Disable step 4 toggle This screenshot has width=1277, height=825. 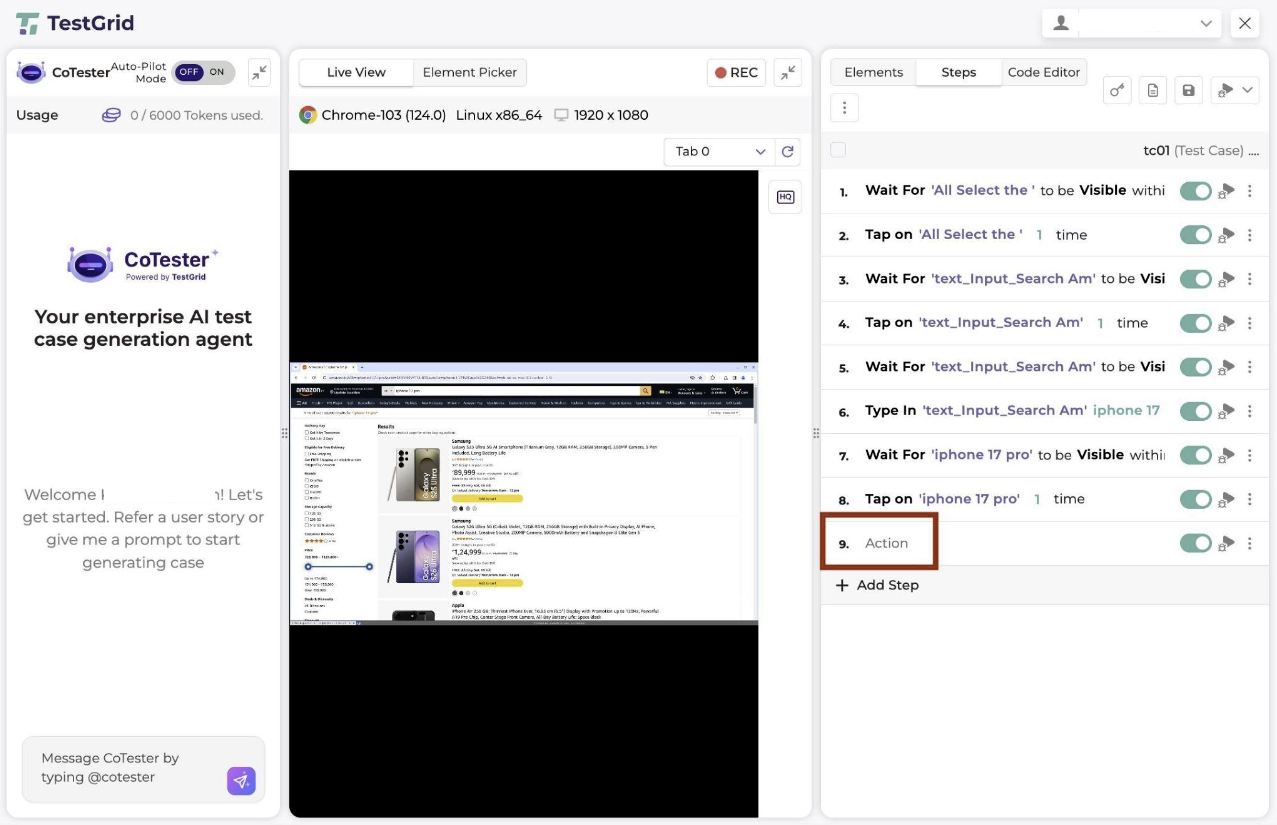pyautogui.click(x=1195, y=323)
